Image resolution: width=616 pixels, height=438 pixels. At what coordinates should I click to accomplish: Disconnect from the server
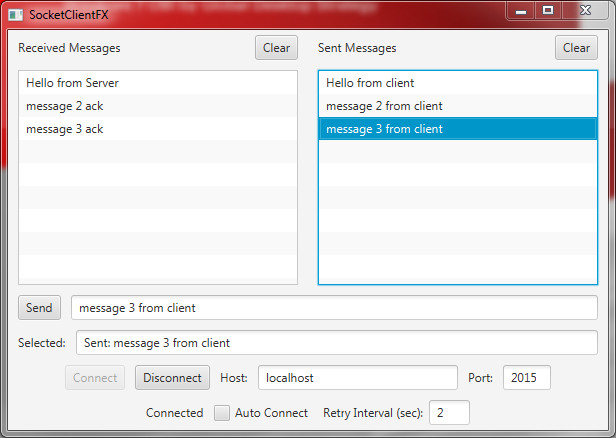172,378
